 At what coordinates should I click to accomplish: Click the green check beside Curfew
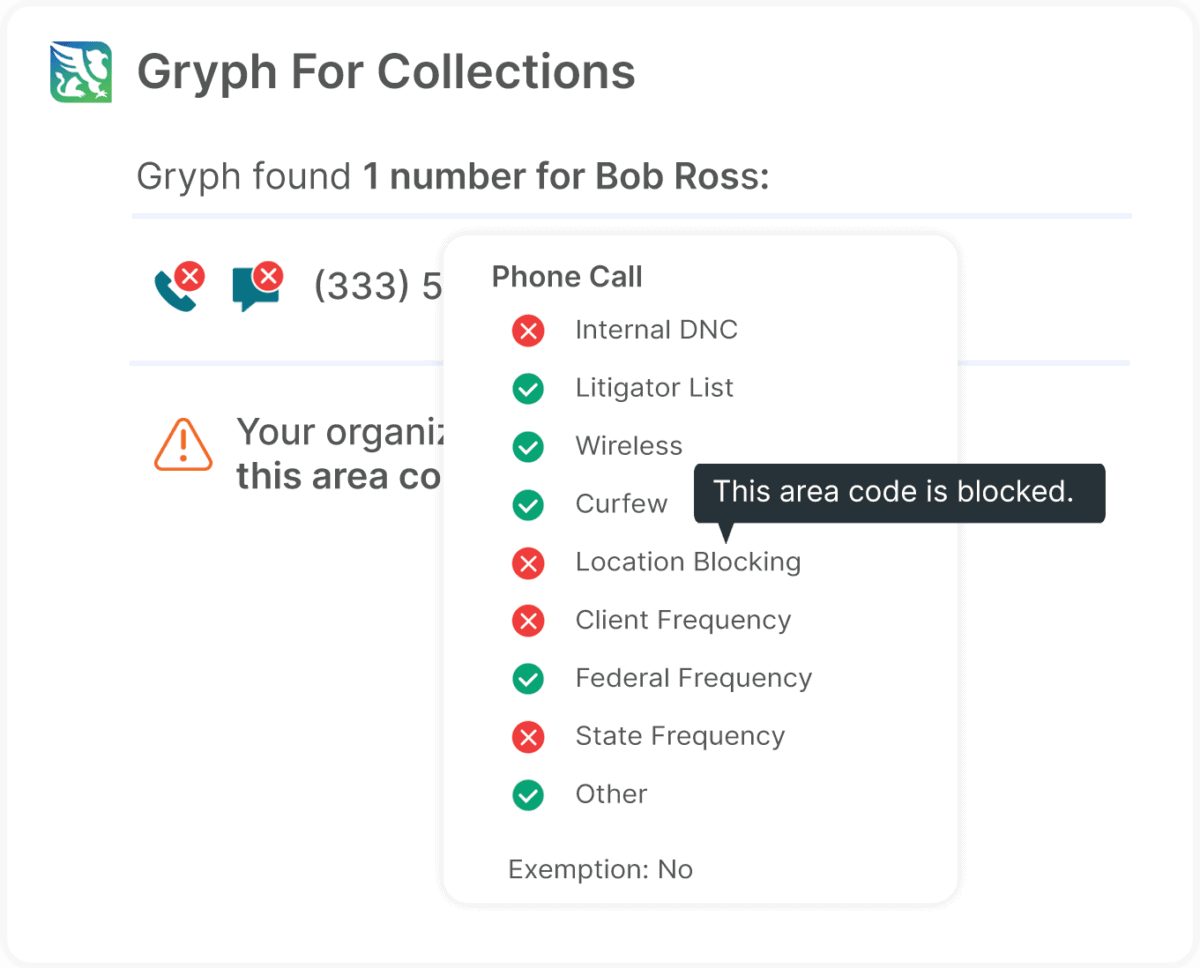tap(528, 505)
